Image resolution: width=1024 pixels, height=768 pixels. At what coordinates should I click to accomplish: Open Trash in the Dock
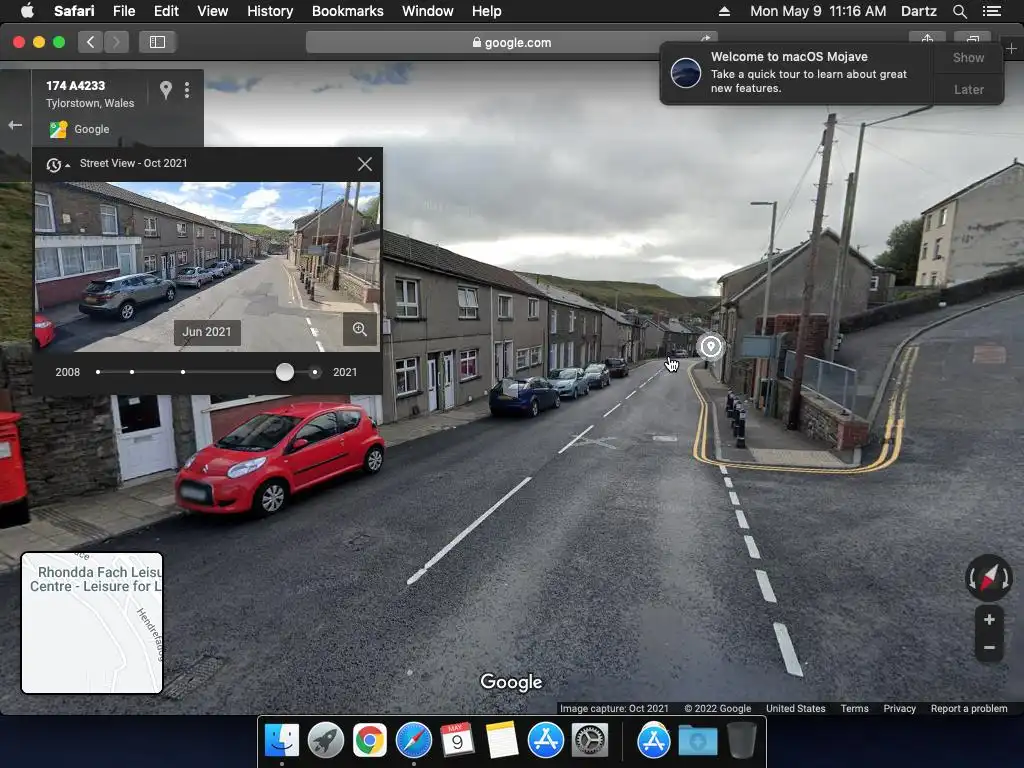742,741
